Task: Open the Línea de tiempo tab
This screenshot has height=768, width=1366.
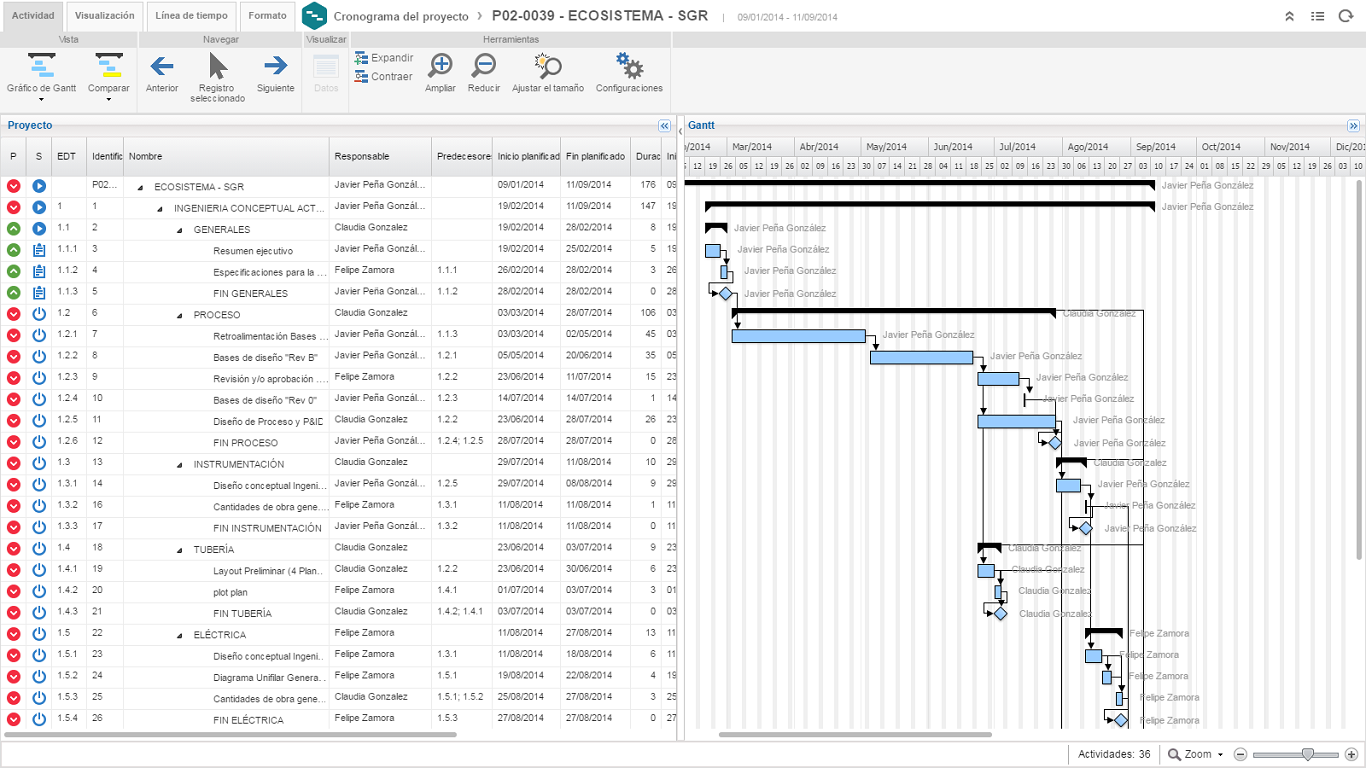Action: (193, 16)
